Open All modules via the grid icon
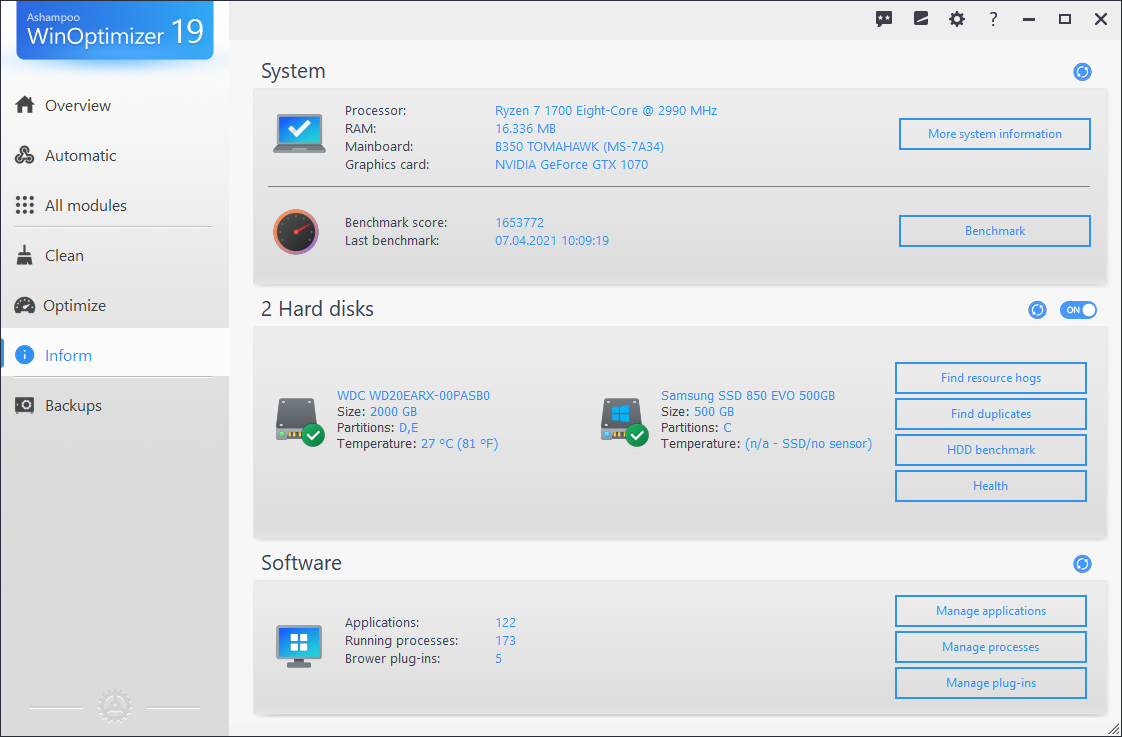 click(x=23, y=205)
